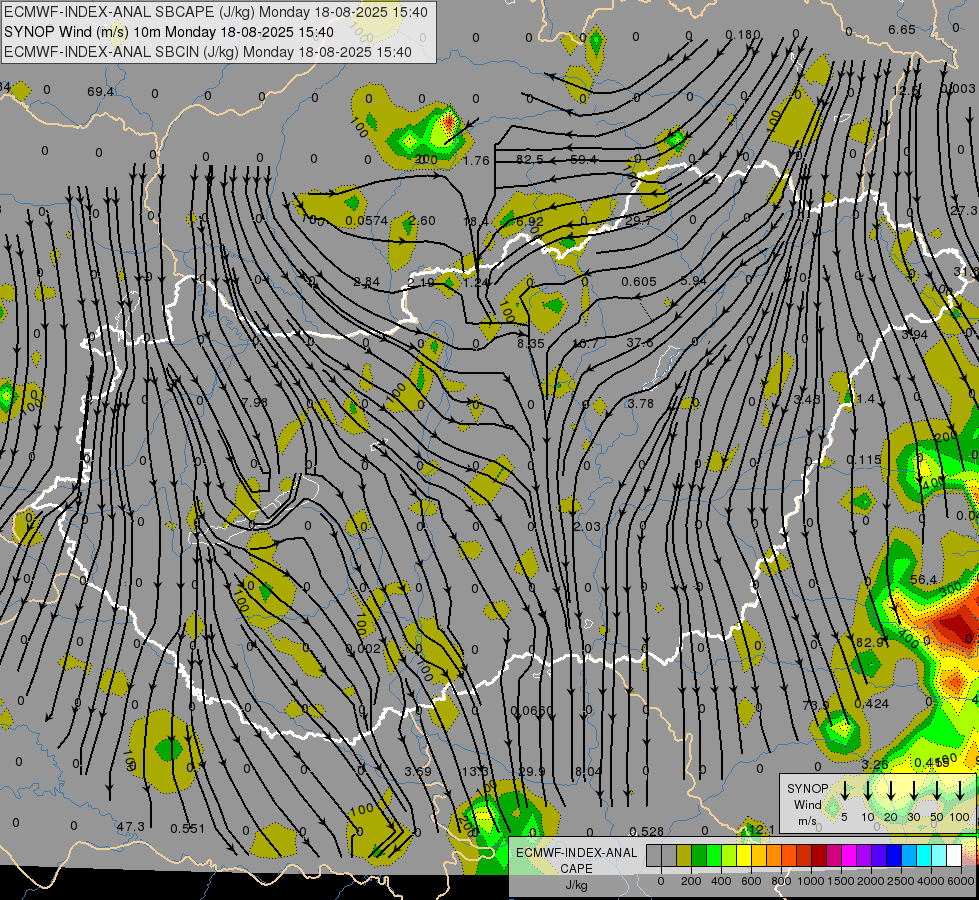Click the map value 3.78
The width and height of the screenshot is (979, 900).
[x=641, y=403]
